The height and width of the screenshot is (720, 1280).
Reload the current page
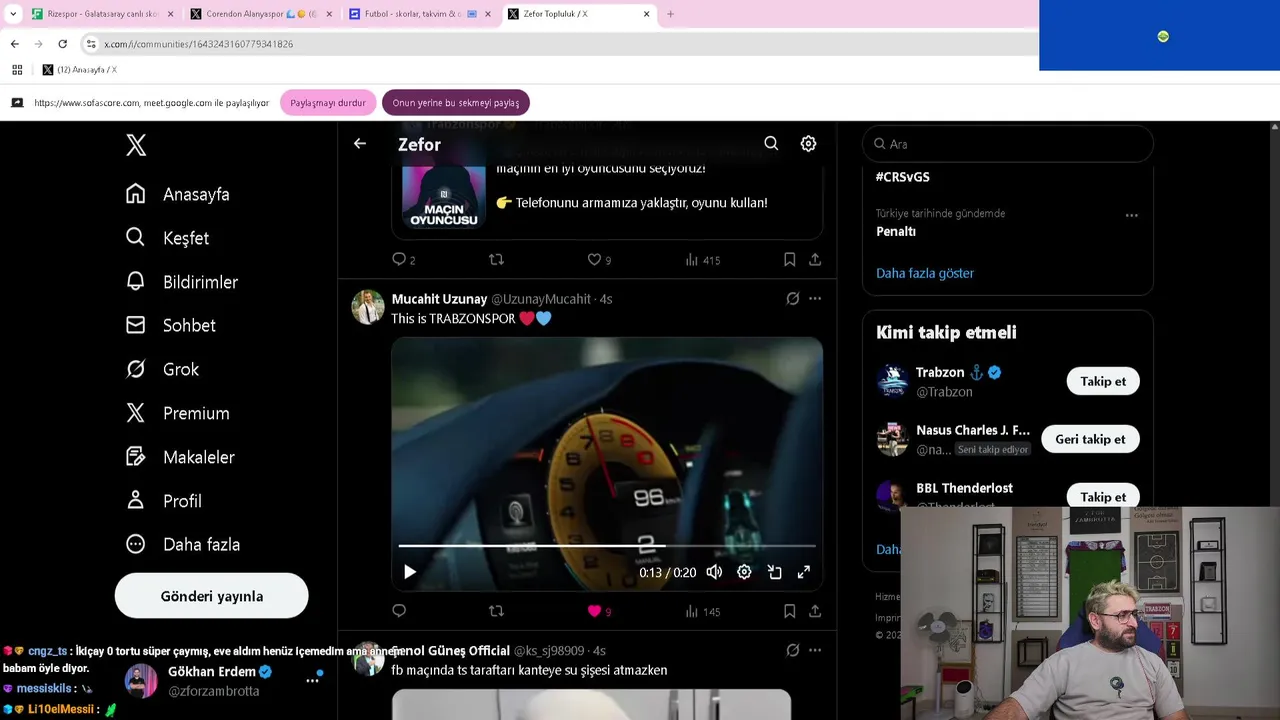pyautogui.click(x=62, y=44)
